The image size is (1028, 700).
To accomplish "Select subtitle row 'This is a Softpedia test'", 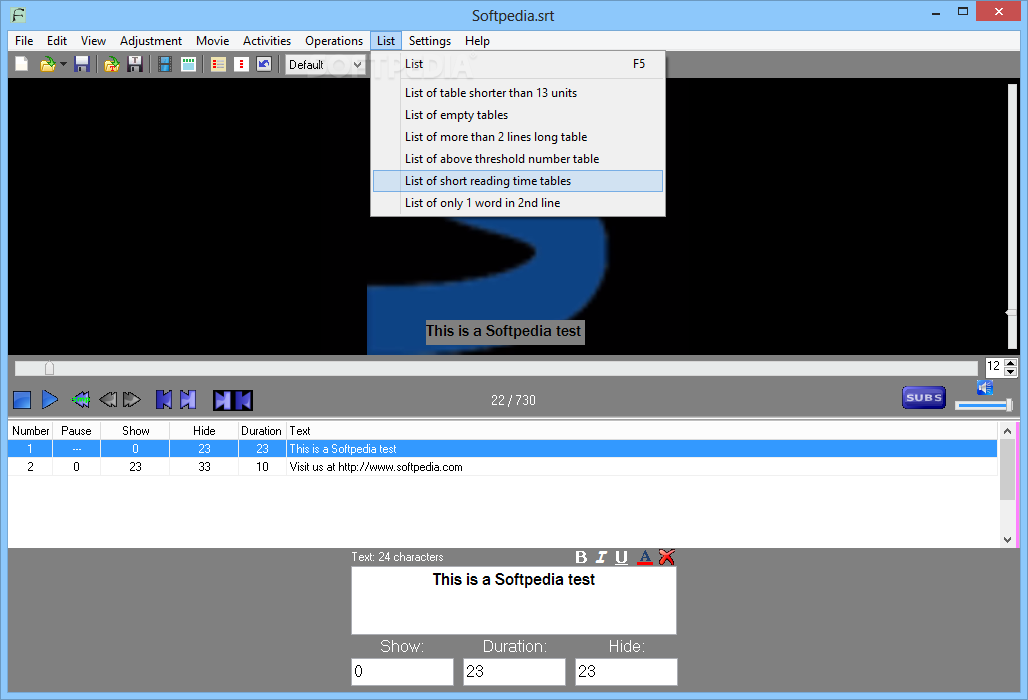I will (x=503, y=449).
